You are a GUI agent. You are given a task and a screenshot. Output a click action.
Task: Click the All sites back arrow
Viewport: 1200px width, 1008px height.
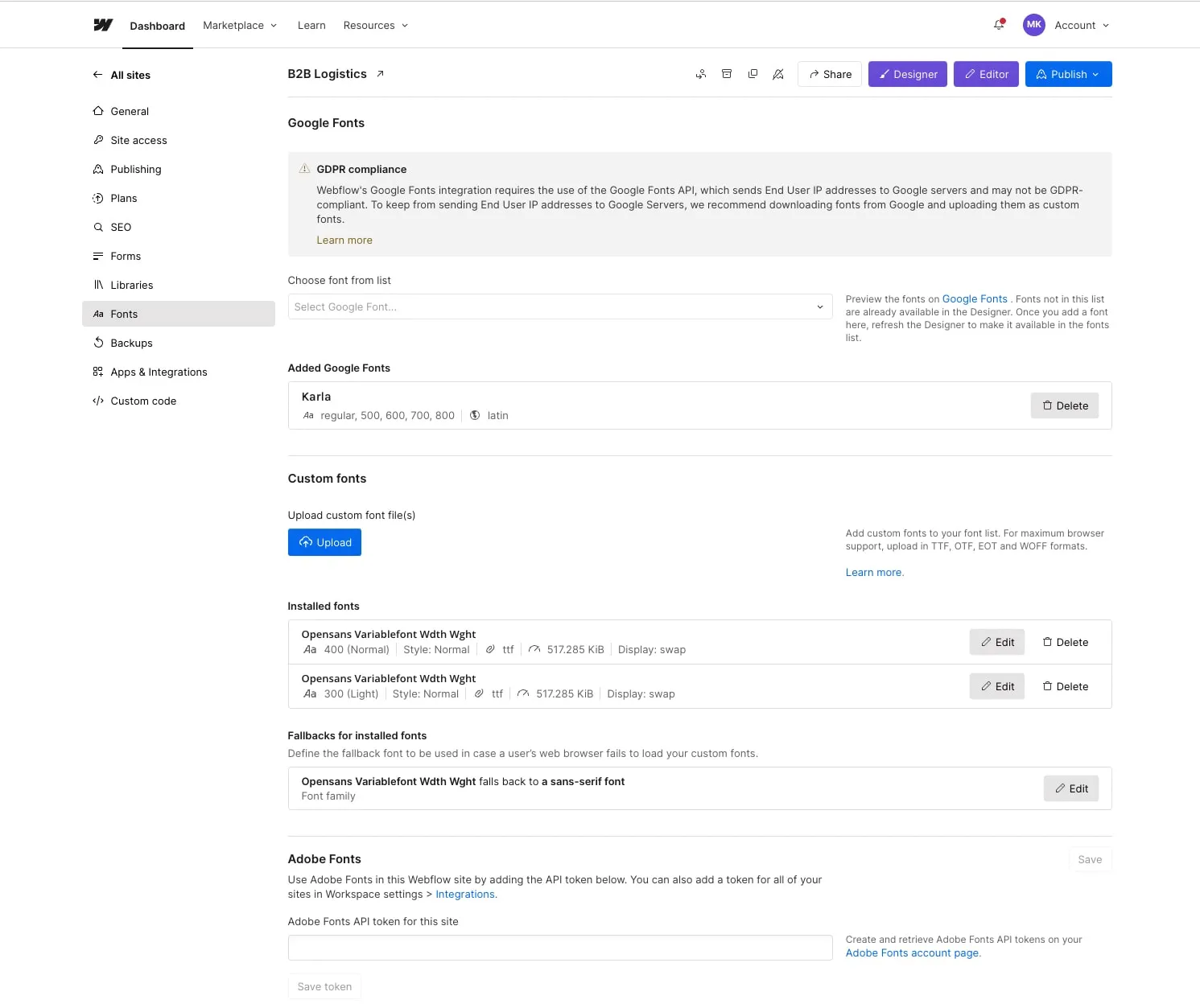point(97,75)
